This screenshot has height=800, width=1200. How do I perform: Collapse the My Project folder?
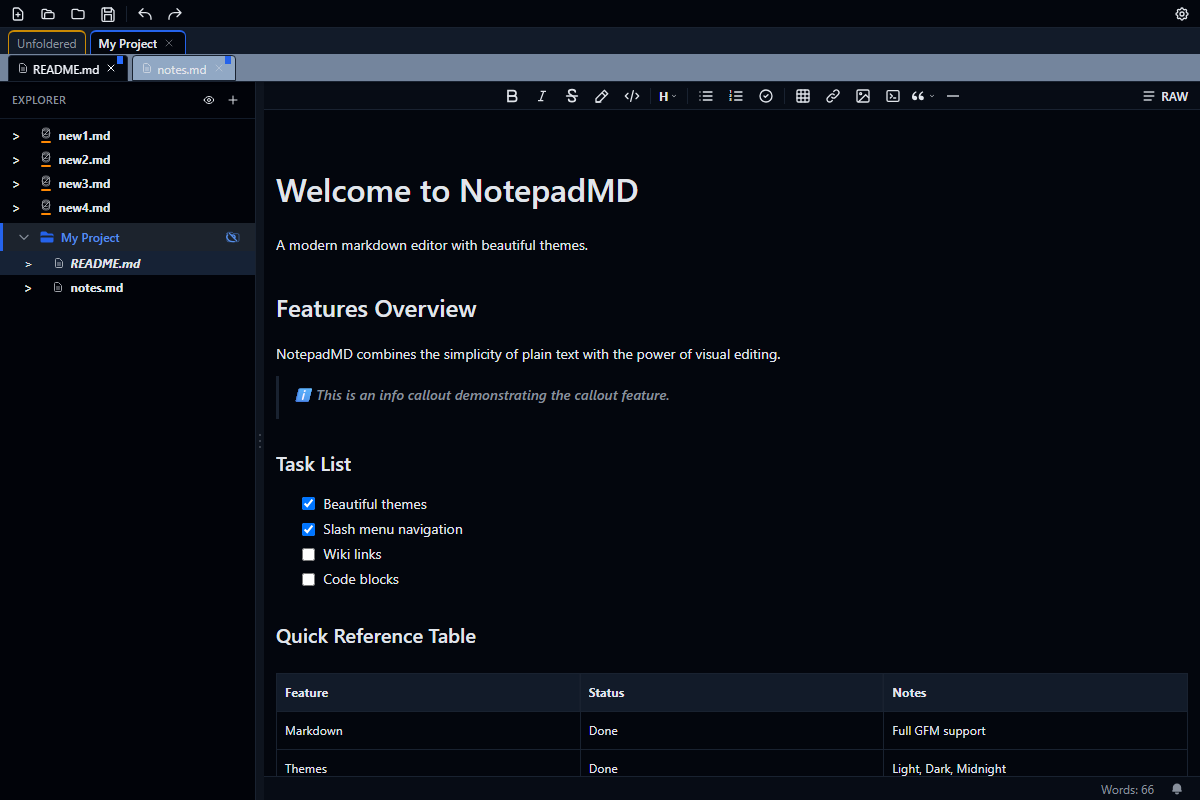23,237
